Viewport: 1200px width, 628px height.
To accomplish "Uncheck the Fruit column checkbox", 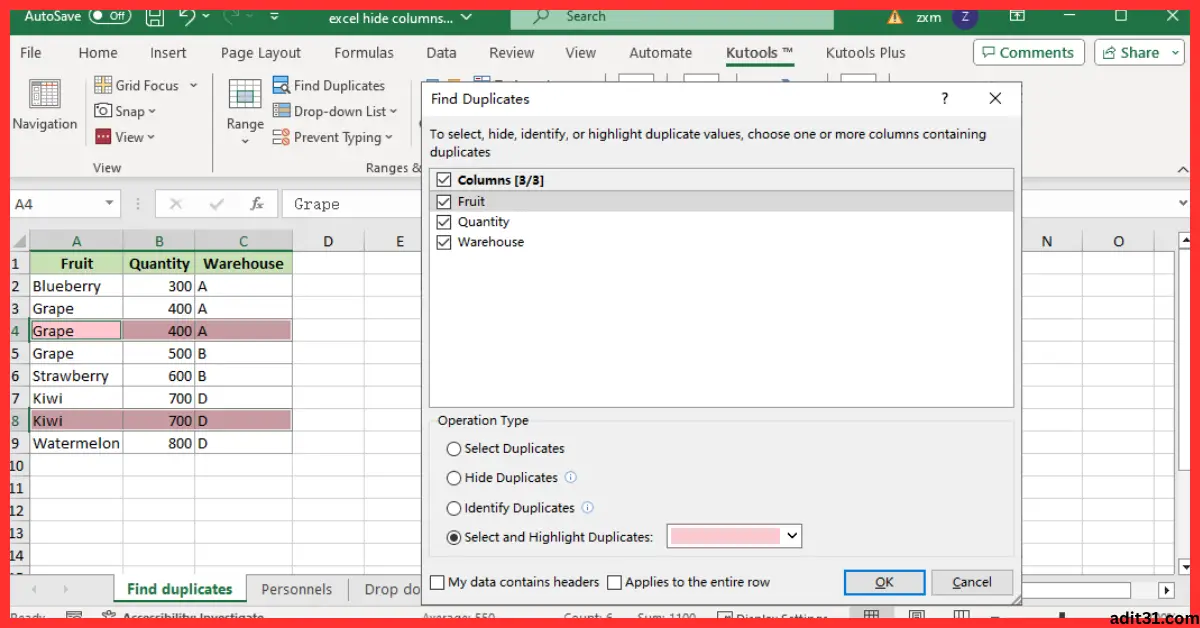I will click(x=444, y=201).
